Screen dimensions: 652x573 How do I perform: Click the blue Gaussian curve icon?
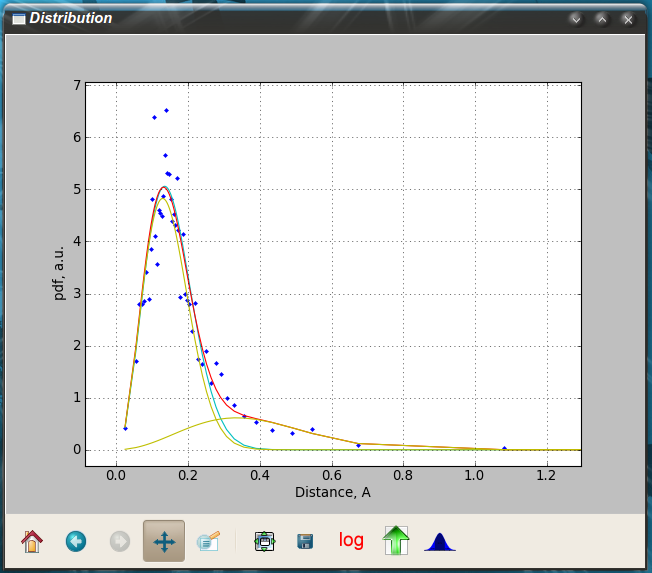click(x=440, y=542)
